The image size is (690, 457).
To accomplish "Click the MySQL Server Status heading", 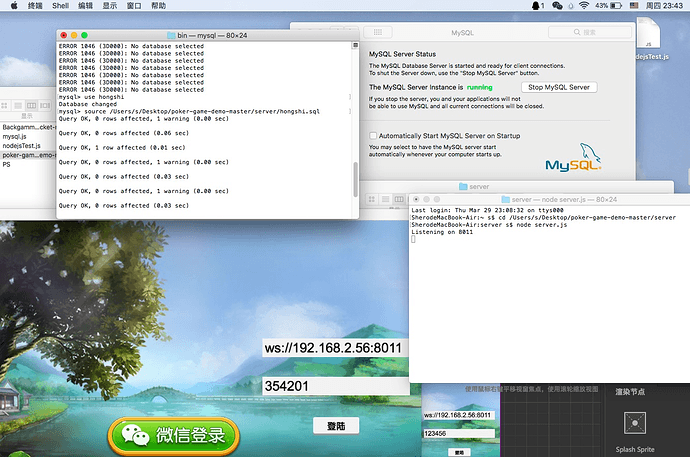I will [x=402, y=54].
